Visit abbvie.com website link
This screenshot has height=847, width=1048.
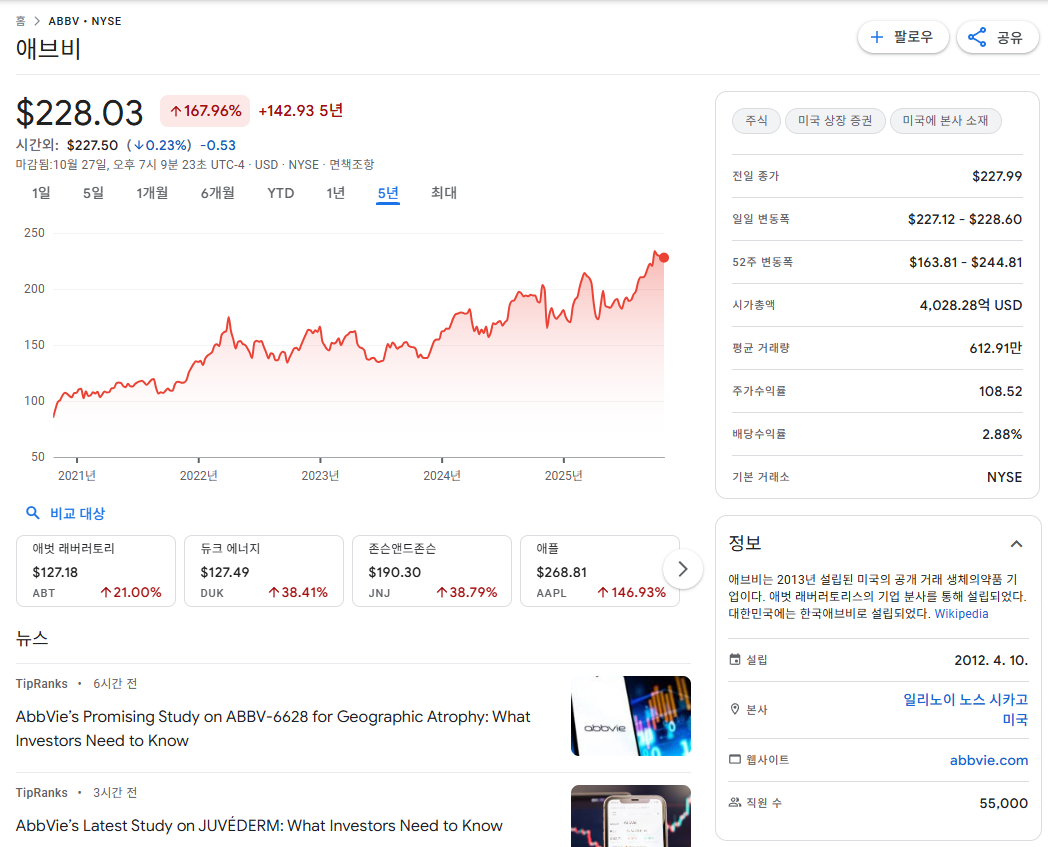(989, 760)
